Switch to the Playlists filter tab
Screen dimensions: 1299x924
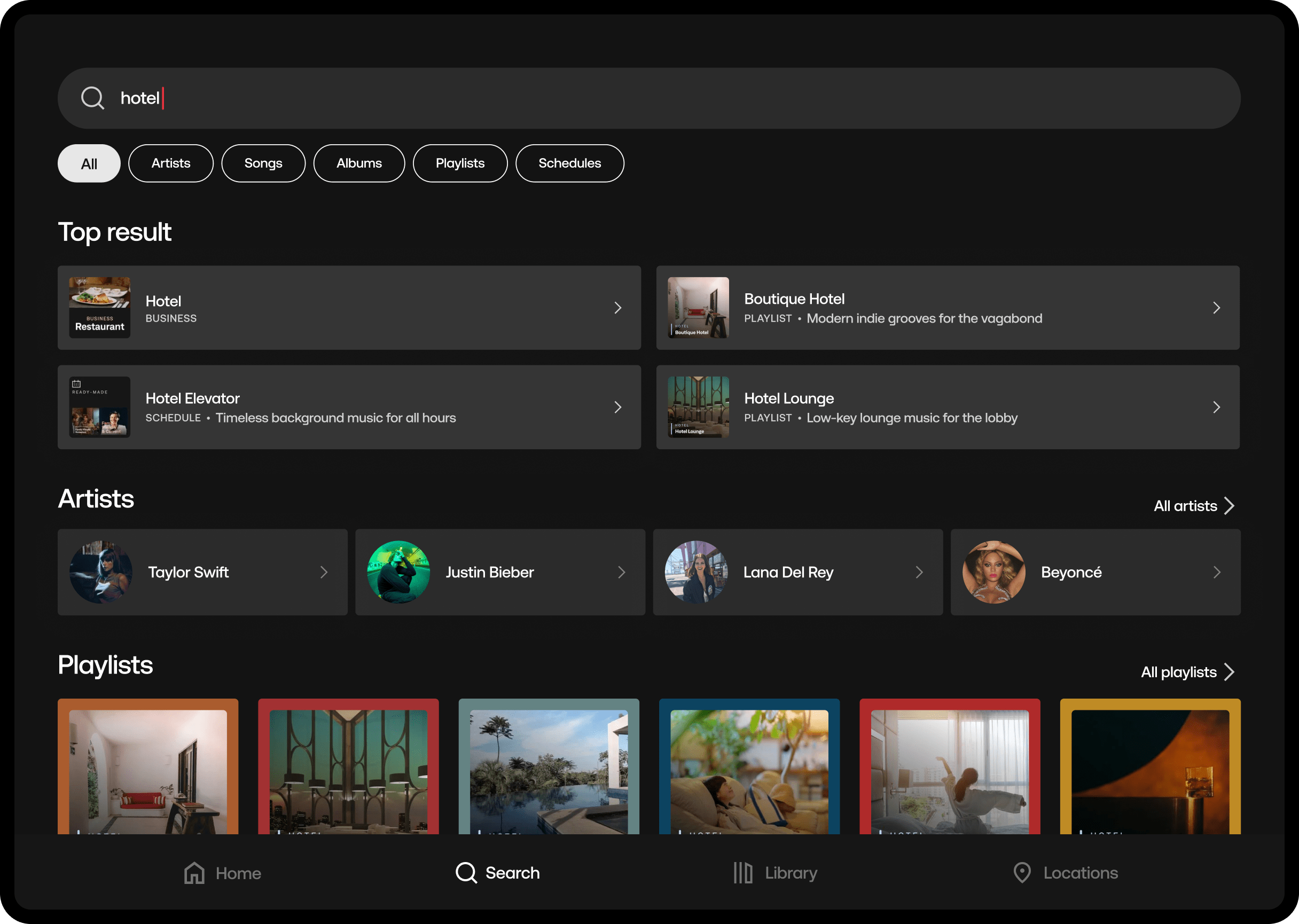click(x=460, y=163)
